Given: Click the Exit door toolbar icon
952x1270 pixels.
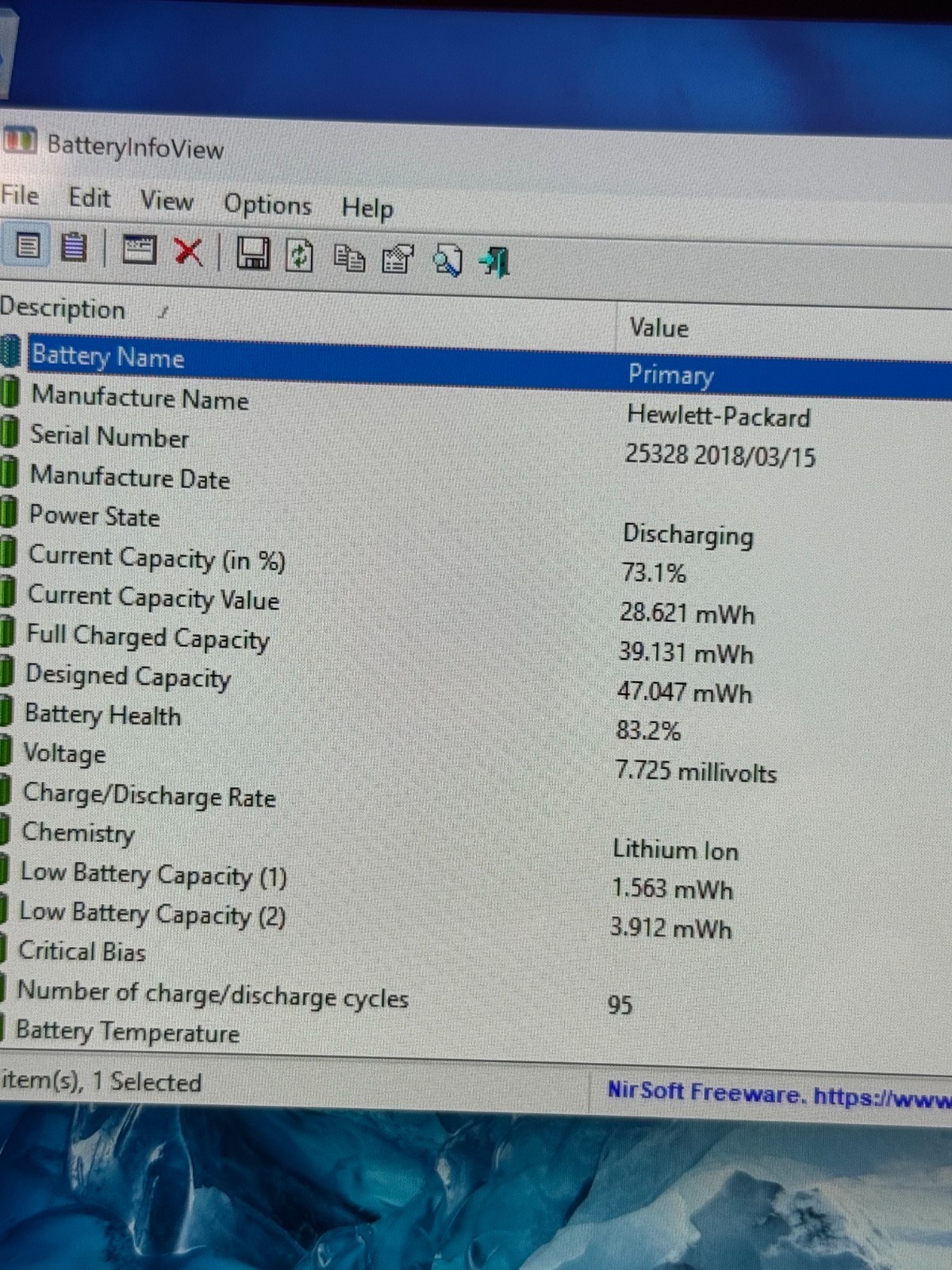Looking at the screenshot, I should pyautogui.click(x=495, y=262).
